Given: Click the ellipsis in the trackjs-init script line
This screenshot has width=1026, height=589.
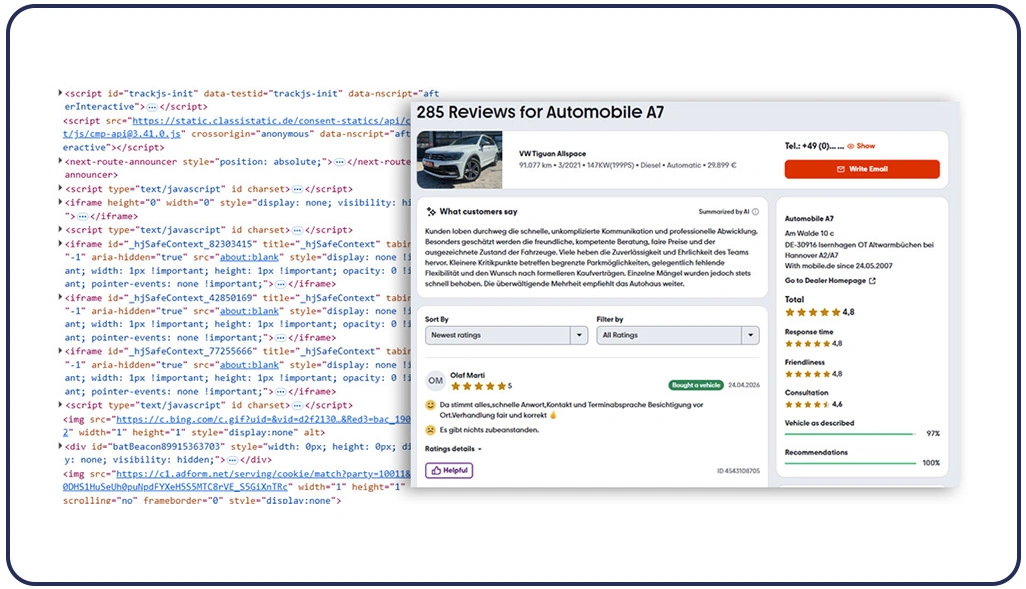Looking at the screenshot, I should coord(152,107).
